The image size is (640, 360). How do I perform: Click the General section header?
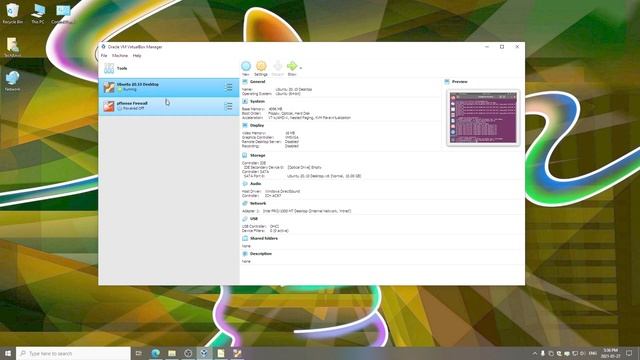point(258,82)
